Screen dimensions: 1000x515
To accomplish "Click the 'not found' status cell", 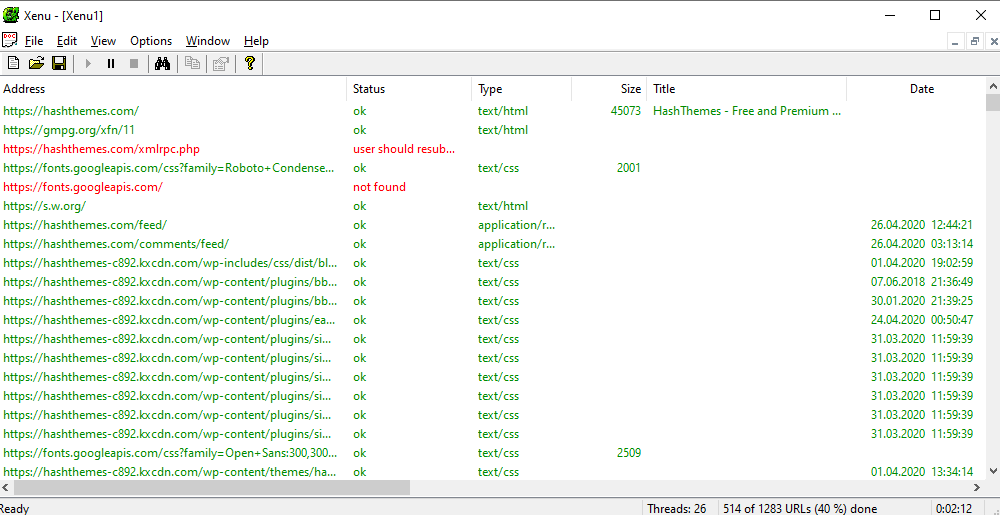I will 379,187.
